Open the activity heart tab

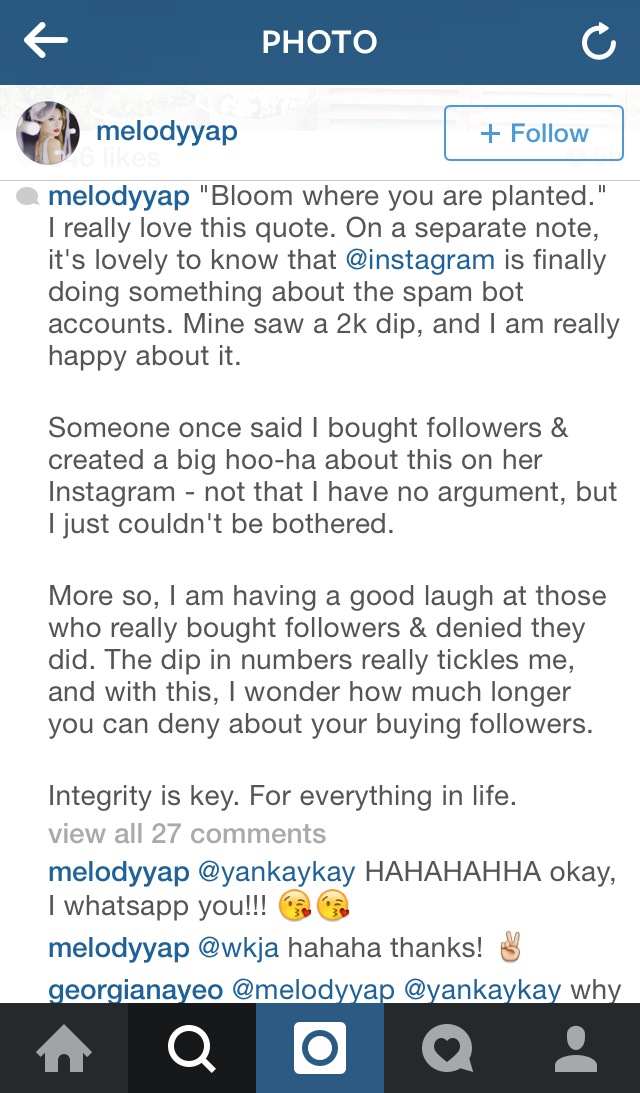coord(447,1048)
